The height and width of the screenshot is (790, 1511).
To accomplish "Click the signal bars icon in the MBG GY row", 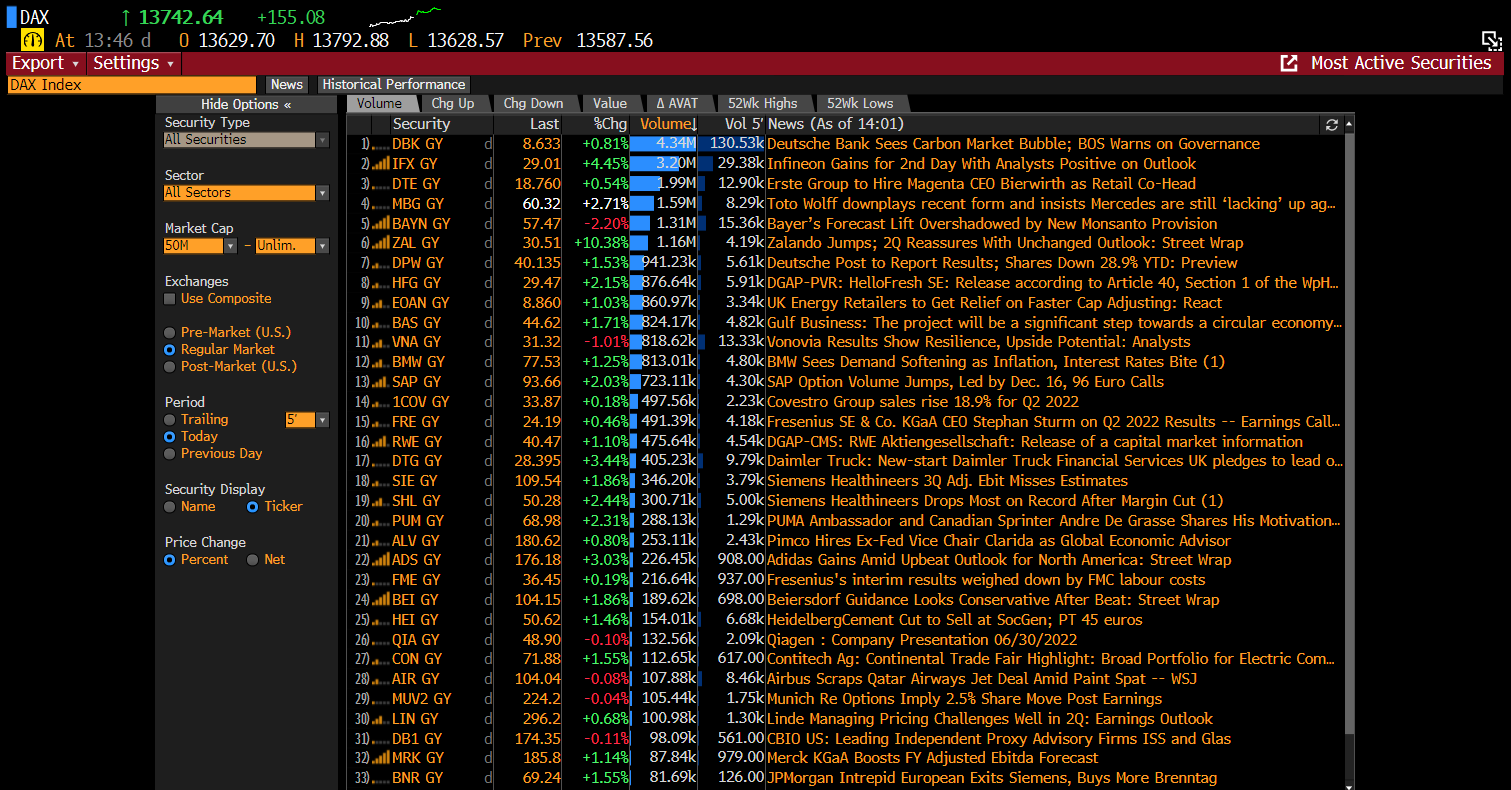I will click(x=380, y=204).
